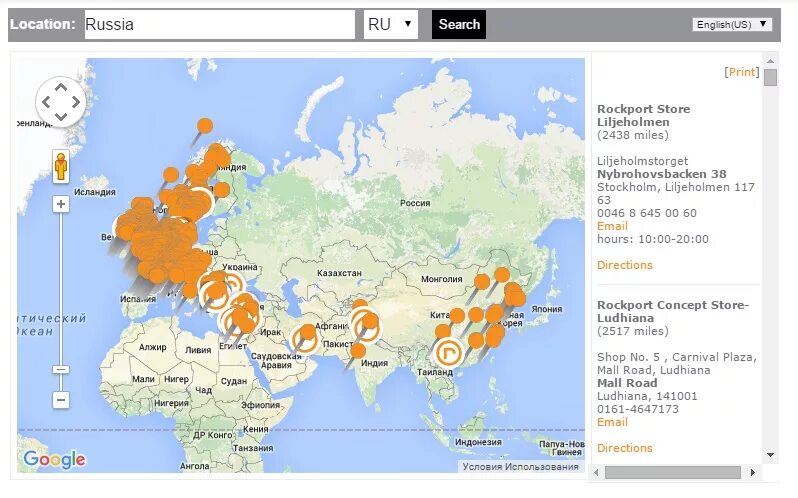Click the Россия label on the map
The image size is (798, 498).
click(x=415, y=203)
